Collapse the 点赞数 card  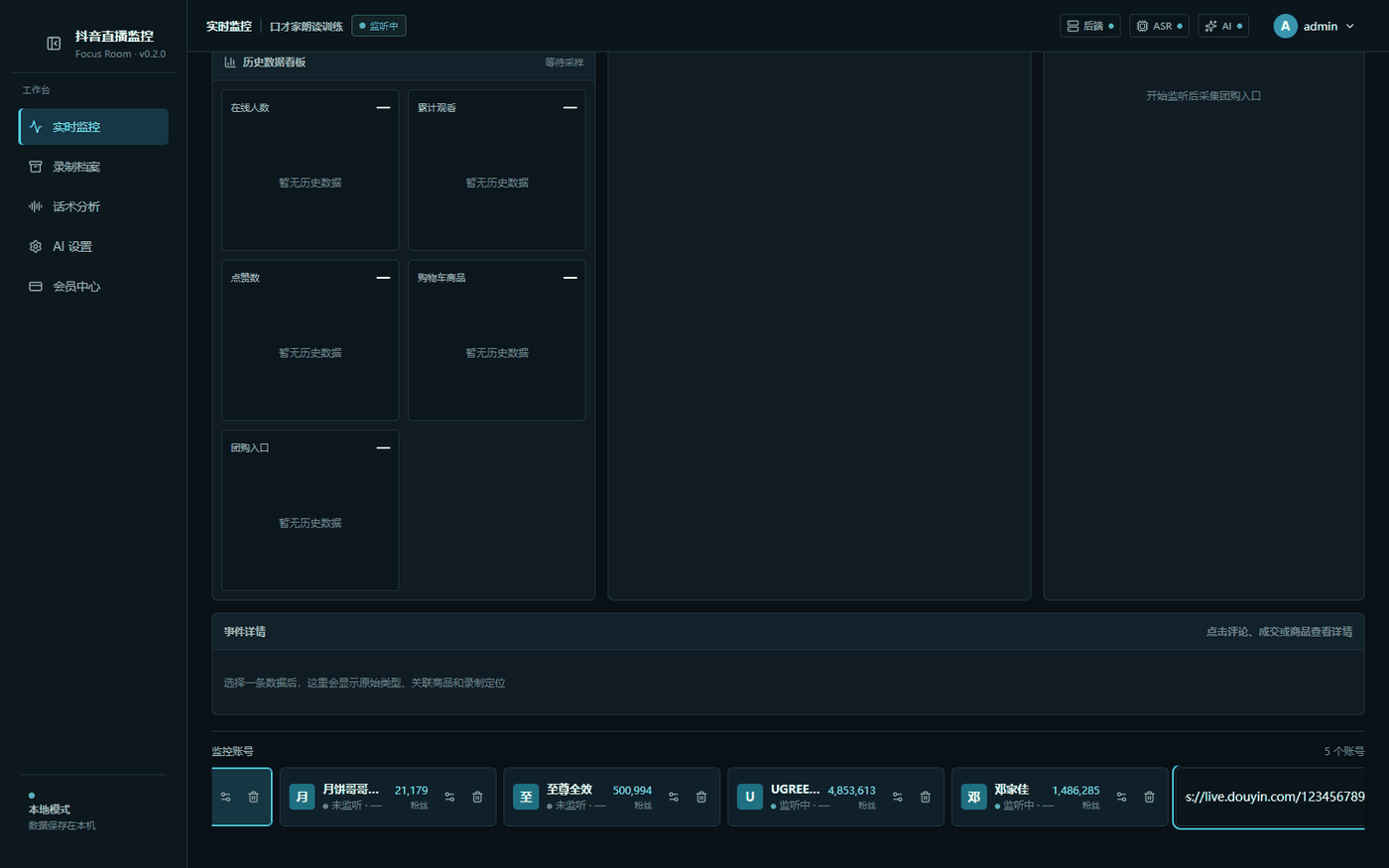coord(383,278)
